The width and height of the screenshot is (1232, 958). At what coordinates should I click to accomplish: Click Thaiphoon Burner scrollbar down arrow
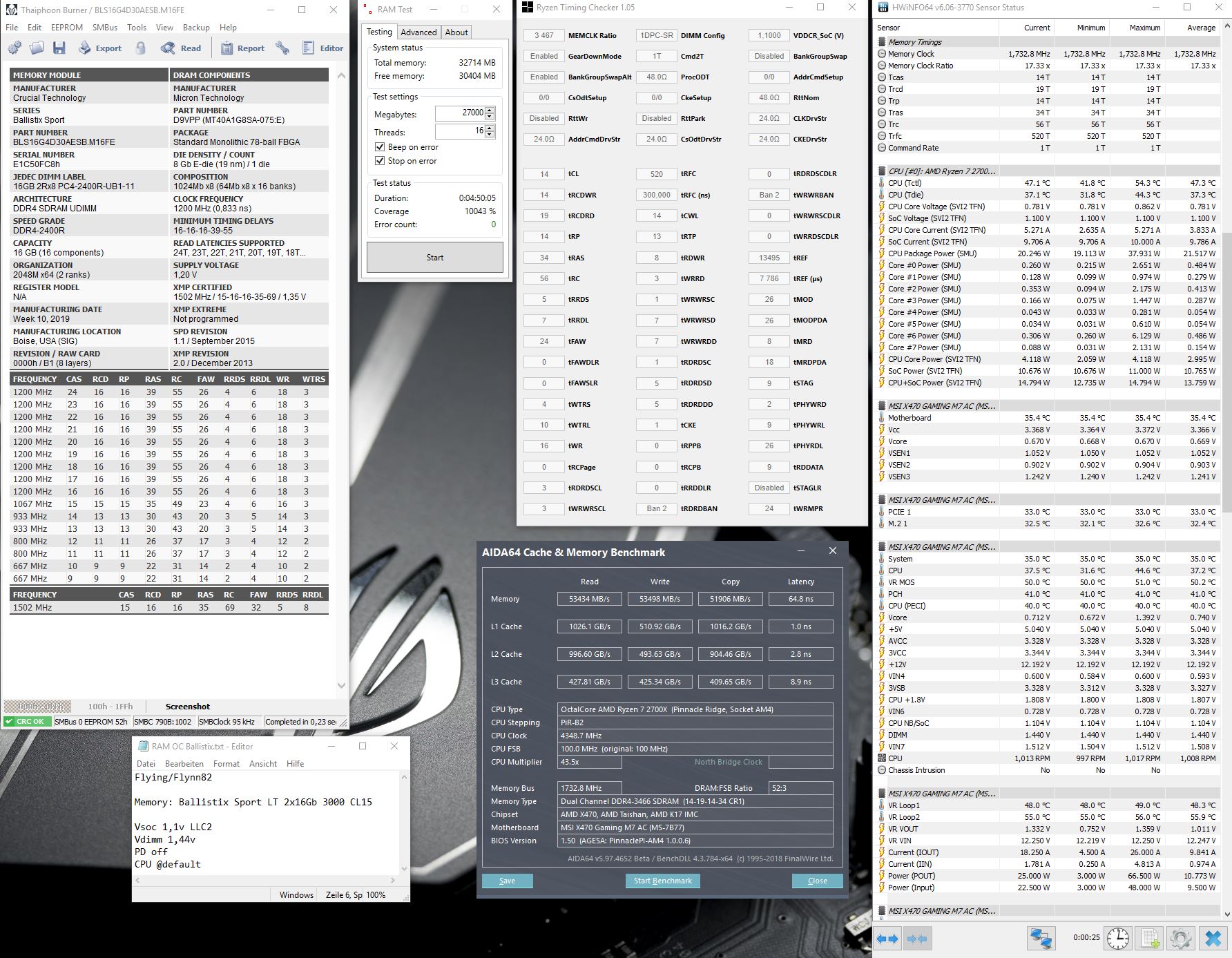pyautogui.click(x=341, y=686)
